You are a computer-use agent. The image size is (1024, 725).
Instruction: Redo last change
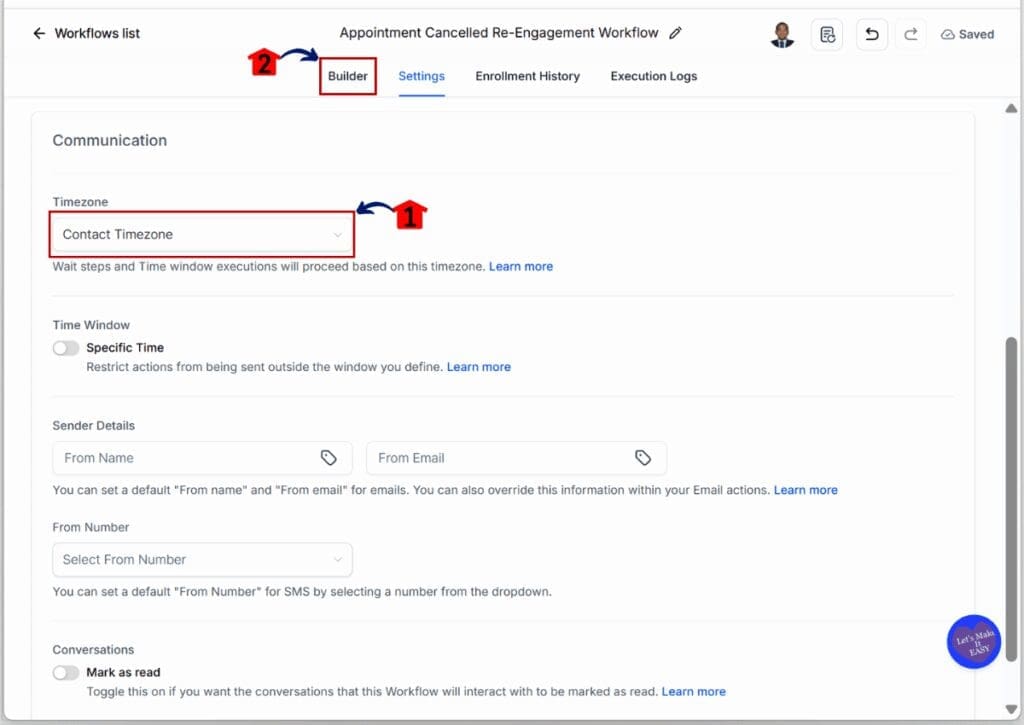[x=911, y=35]
